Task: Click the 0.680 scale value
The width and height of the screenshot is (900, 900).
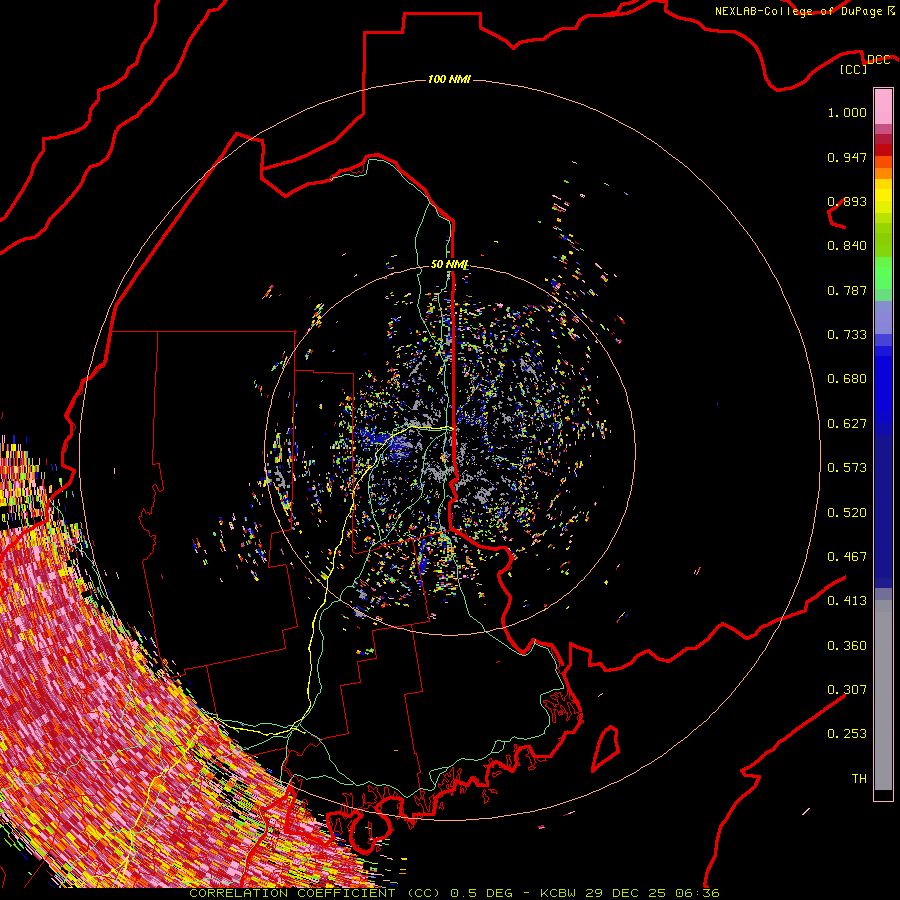Action: point(847,379)
